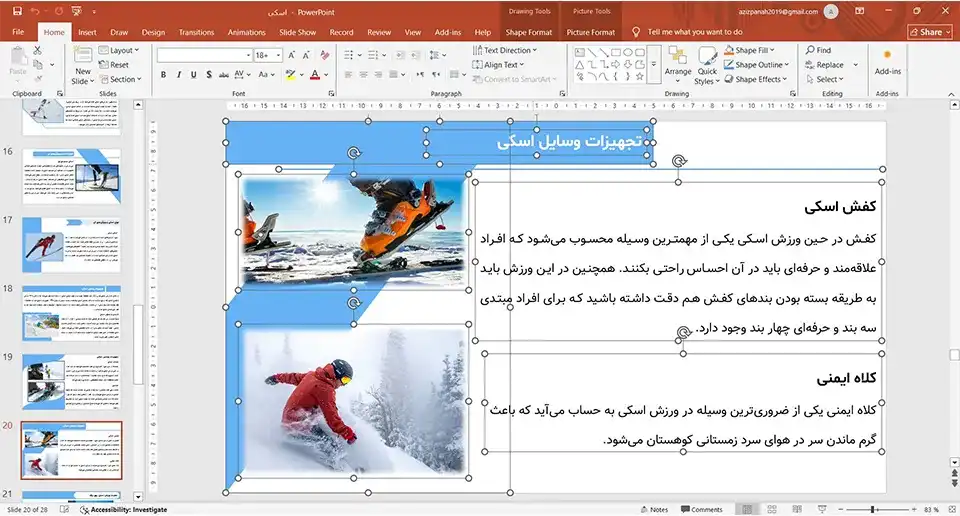Viewport: 960px width, 516px height.
Task: Apply yellow text highlight color
Action: click(x=290, y=75)
